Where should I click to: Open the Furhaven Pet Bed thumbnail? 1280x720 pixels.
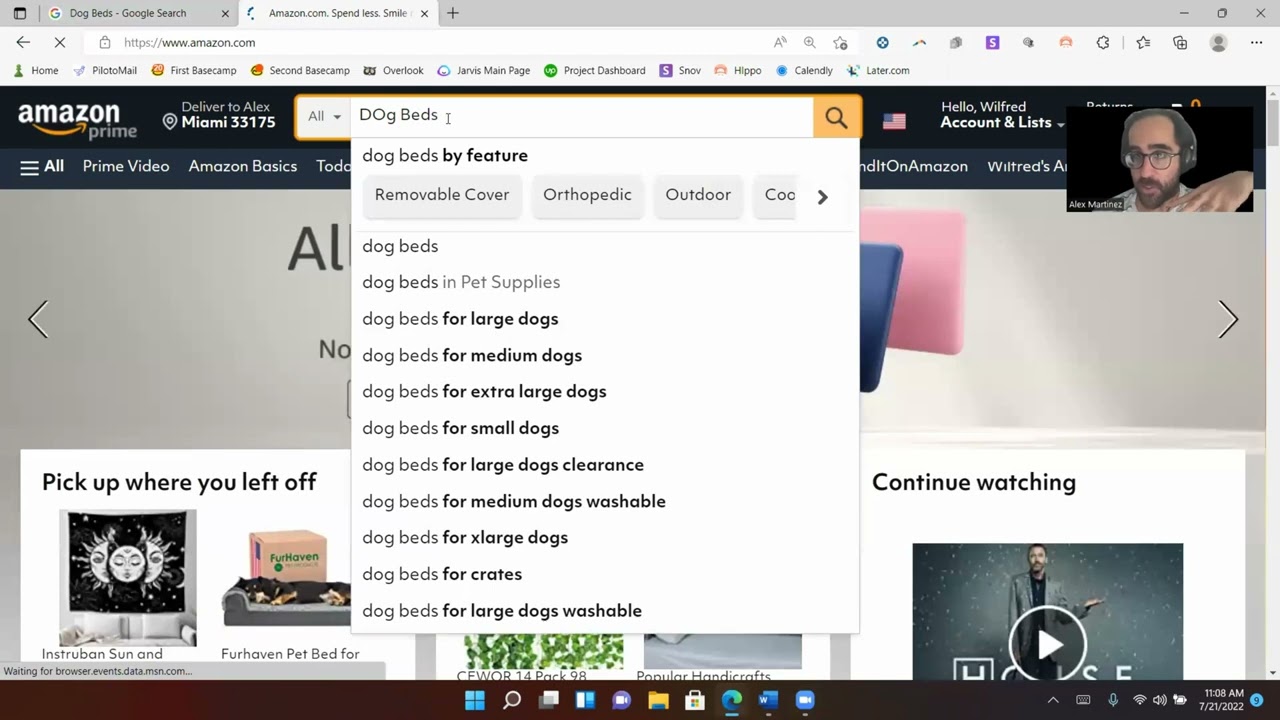(286, 579)
